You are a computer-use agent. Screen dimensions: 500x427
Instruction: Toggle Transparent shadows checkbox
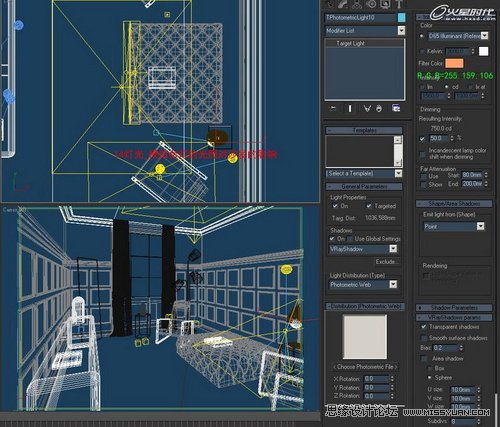423,327
